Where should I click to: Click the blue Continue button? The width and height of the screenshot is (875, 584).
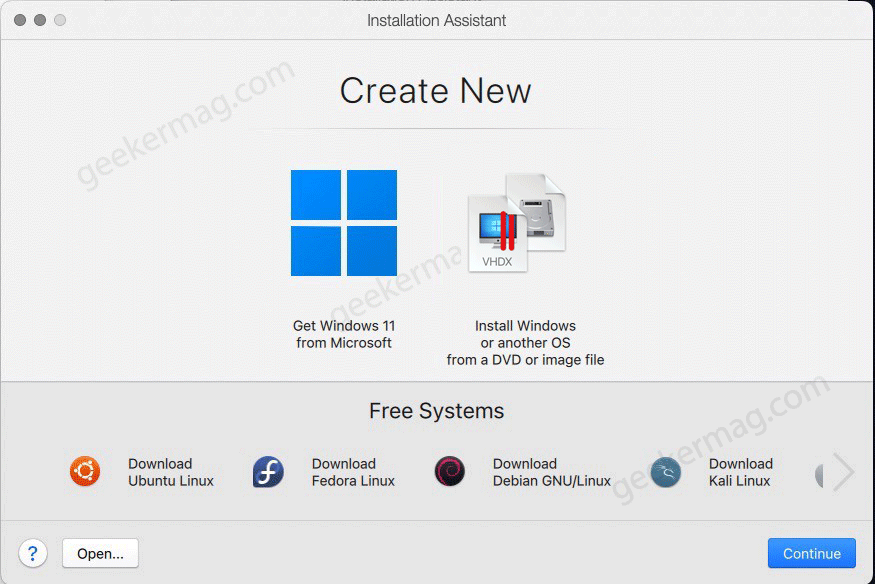click(811, 553)
